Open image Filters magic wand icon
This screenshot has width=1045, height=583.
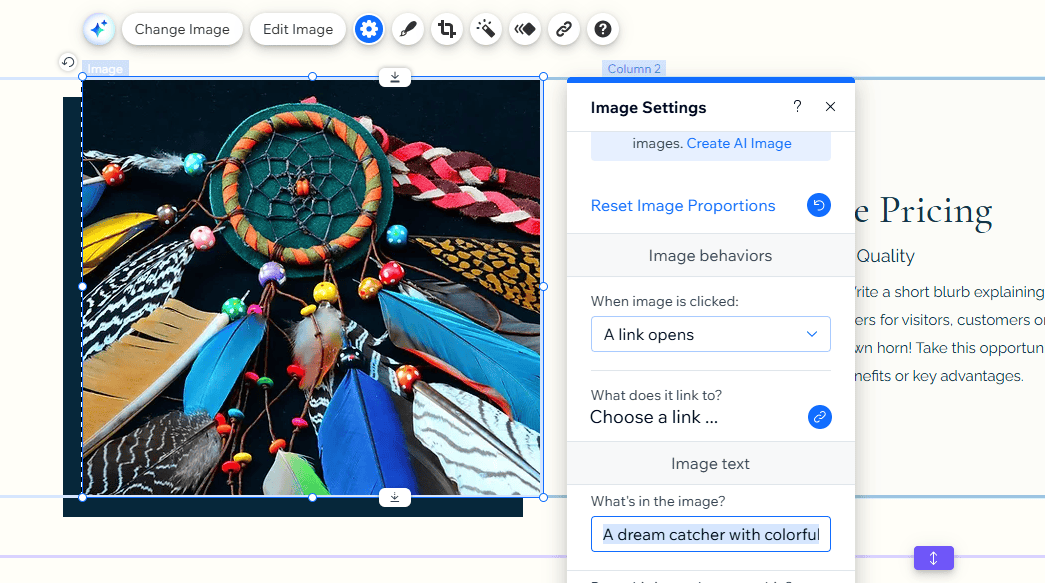pos(485,29)
